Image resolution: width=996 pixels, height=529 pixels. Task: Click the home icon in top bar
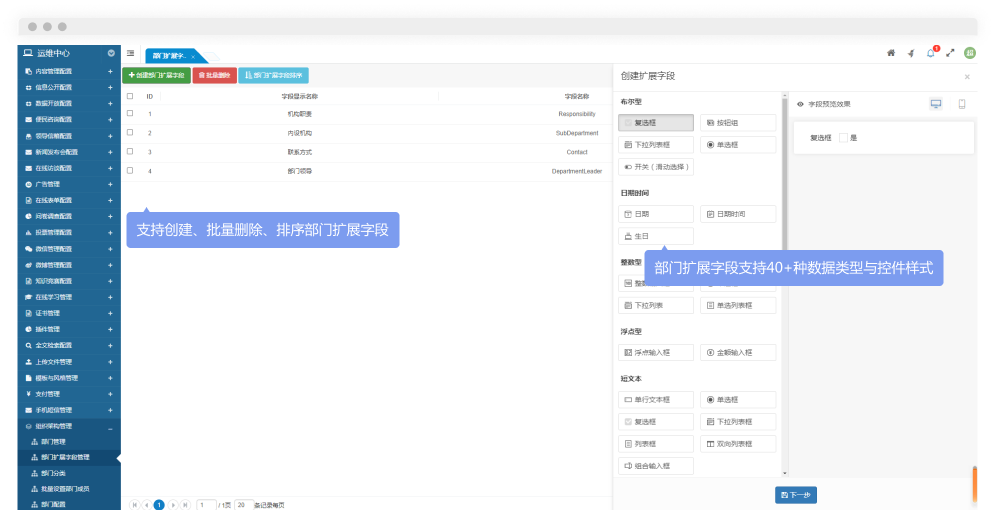[891, 53]
